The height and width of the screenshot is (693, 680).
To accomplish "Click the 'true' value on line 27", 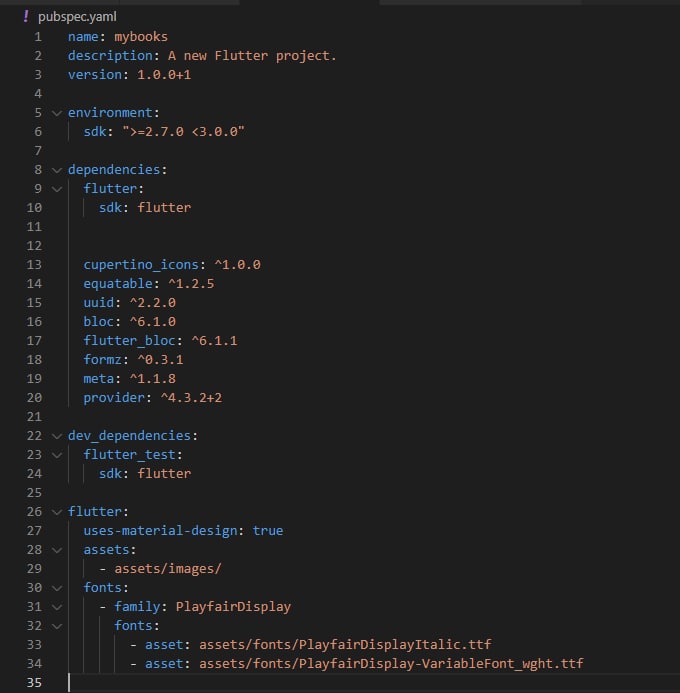I will (268, 531).
